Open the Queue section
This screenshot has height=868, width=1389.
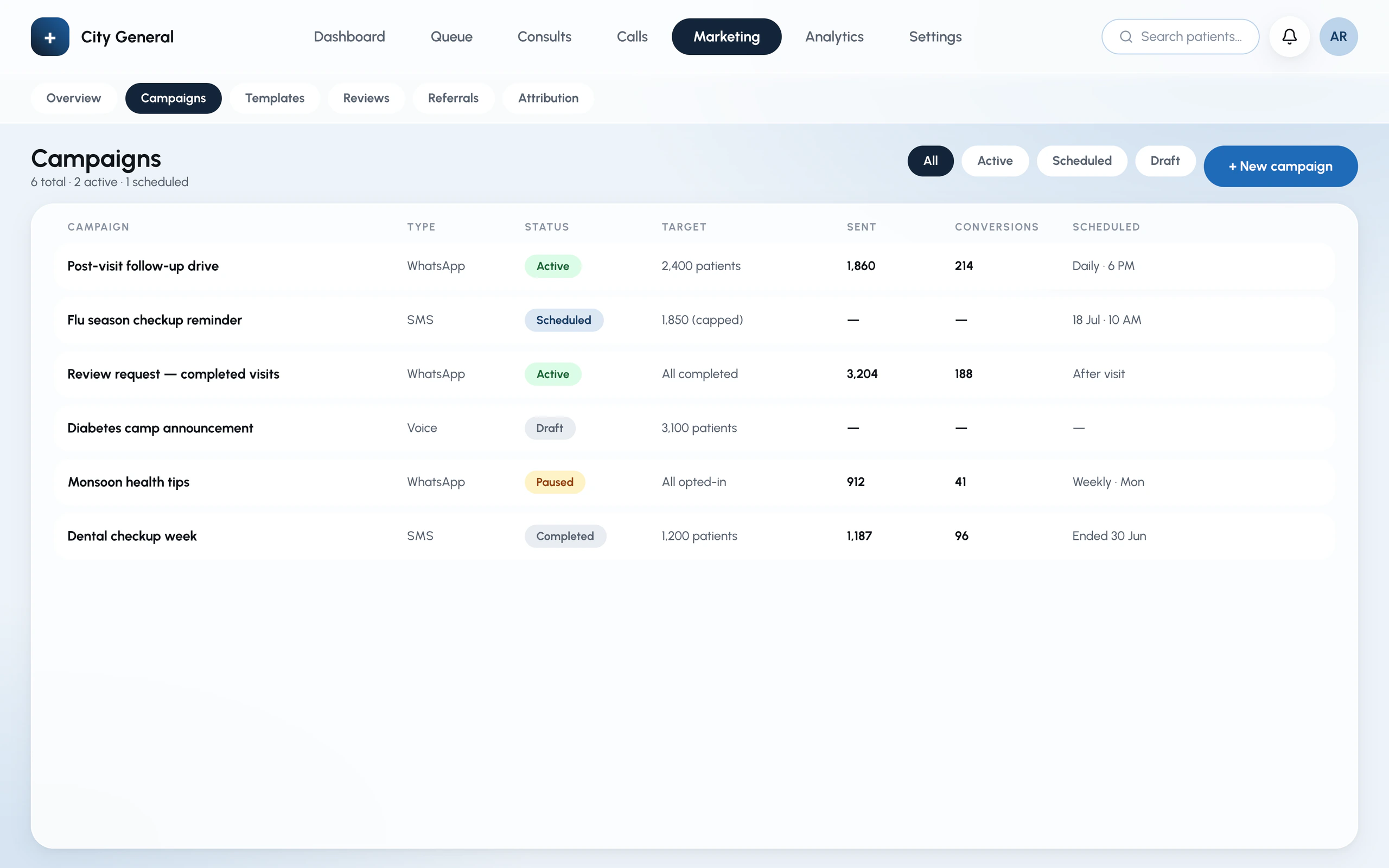pyautogui.click(x=451, y=37)
